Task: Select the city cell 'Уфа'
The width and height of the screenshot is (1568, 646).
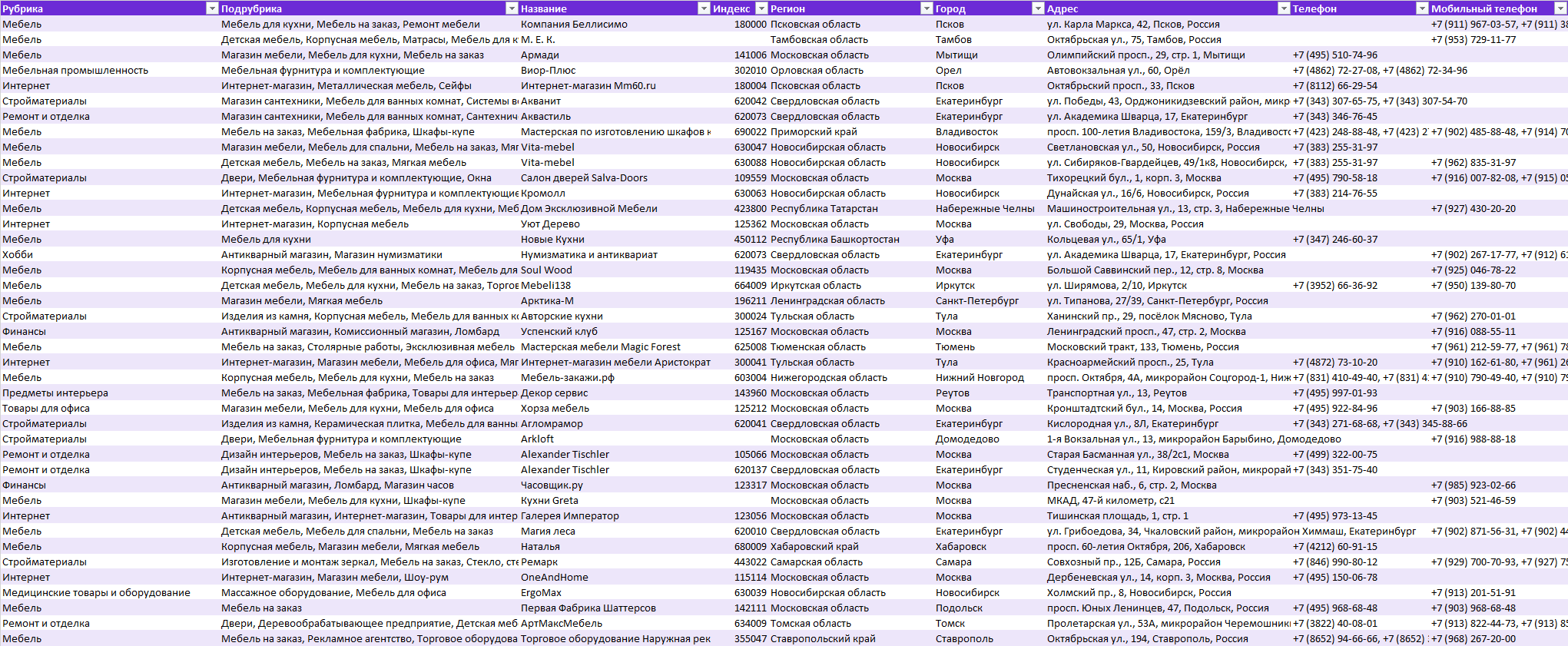Action: point(990,239)
